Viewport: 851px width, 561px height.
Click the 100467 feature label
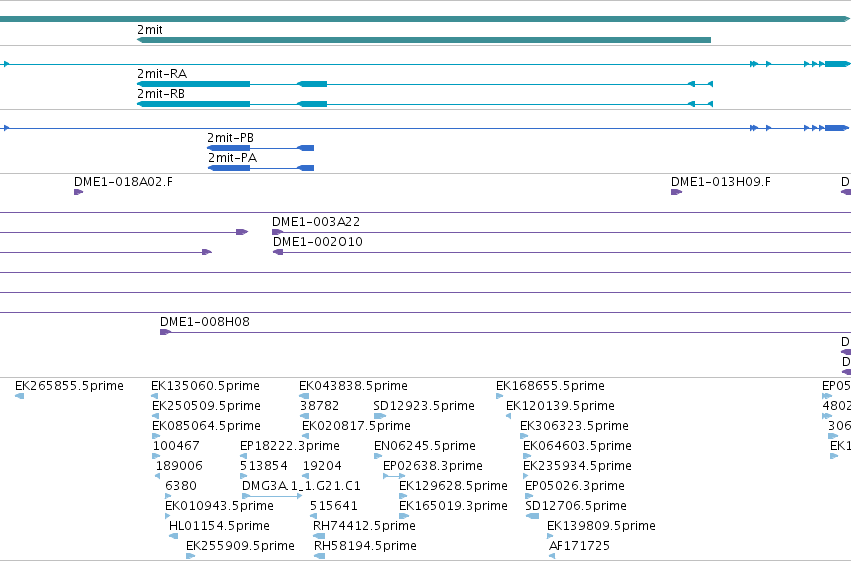[x=176, y=446]
